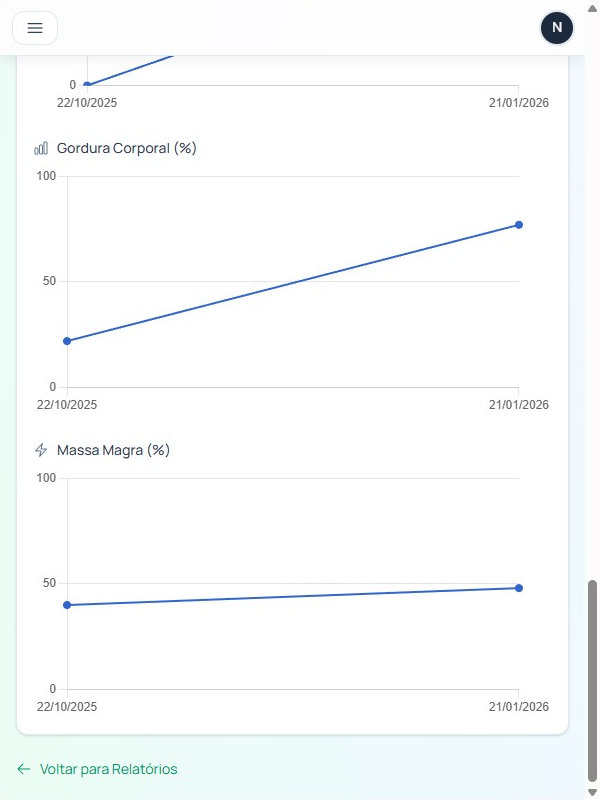Image resolution: width=600 pixels, height=800 pixels.
Task: Click the scrollbar down arrow
Action: 592,793
